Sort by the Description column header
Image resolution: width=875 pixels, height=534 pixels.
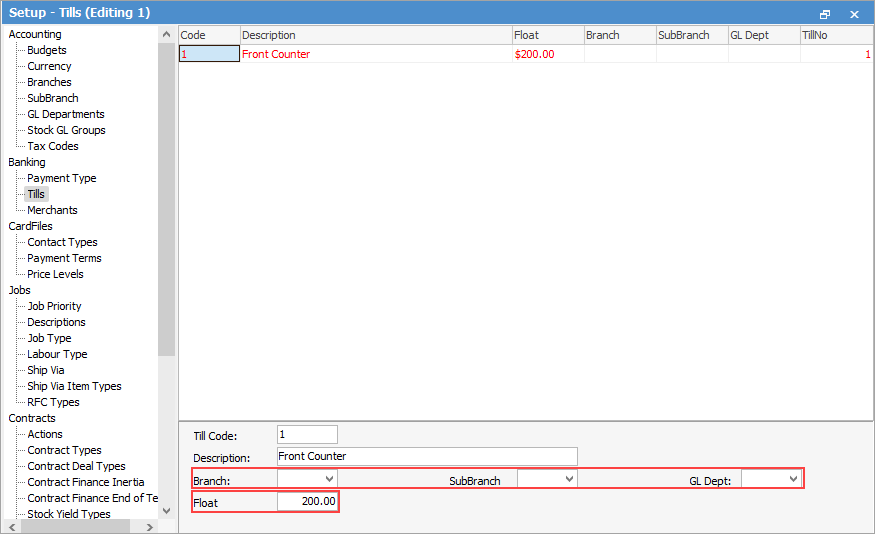pyautogui.click(x=376, y=35)
